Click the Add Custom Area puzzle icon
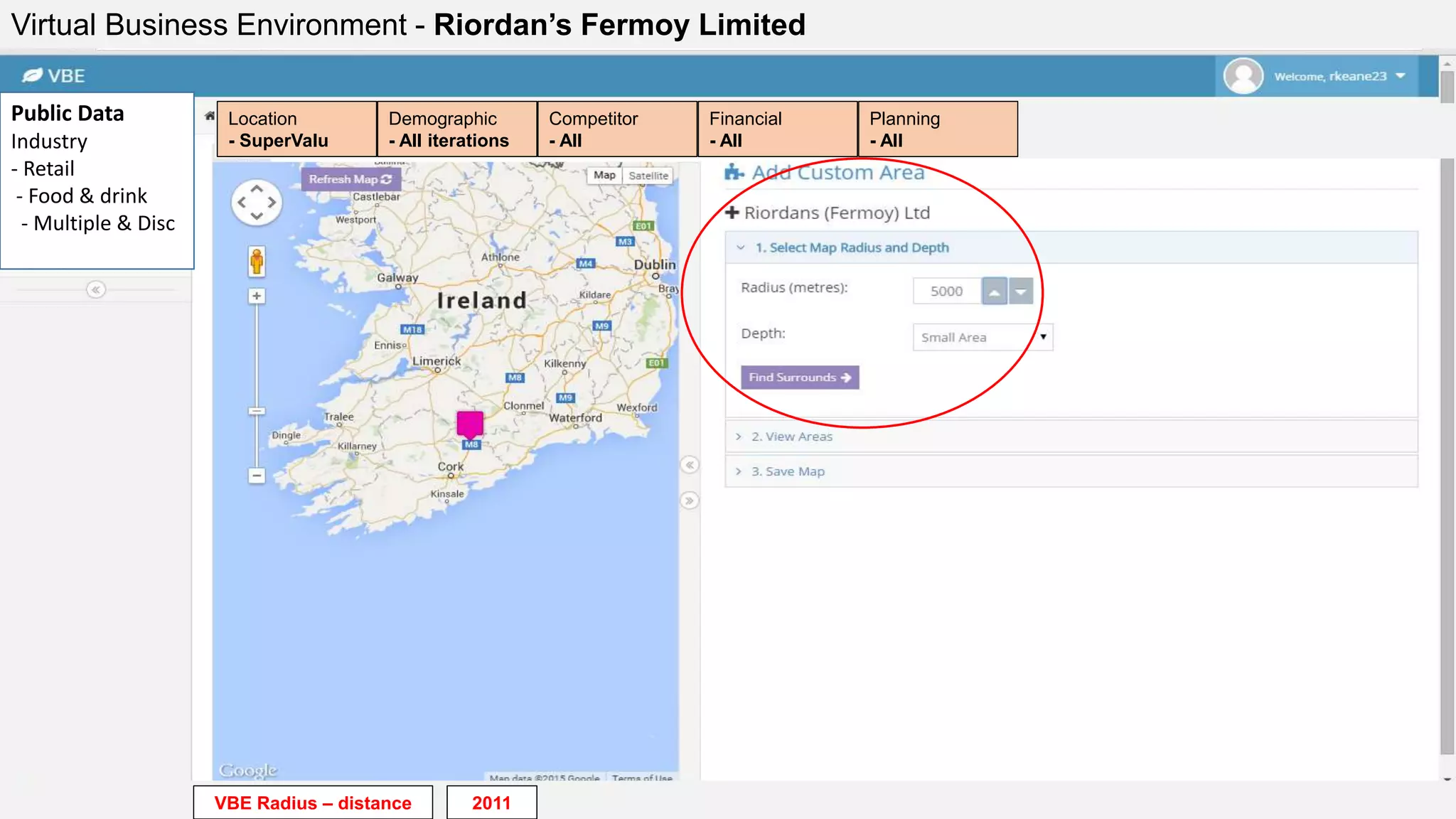The width and height of the screenshot is (1456, 819). [734, 172]
